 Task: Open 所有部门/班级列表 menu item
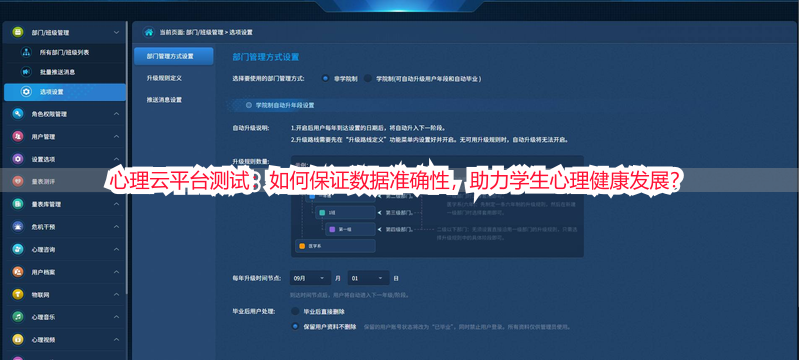[x=65, y=53]
